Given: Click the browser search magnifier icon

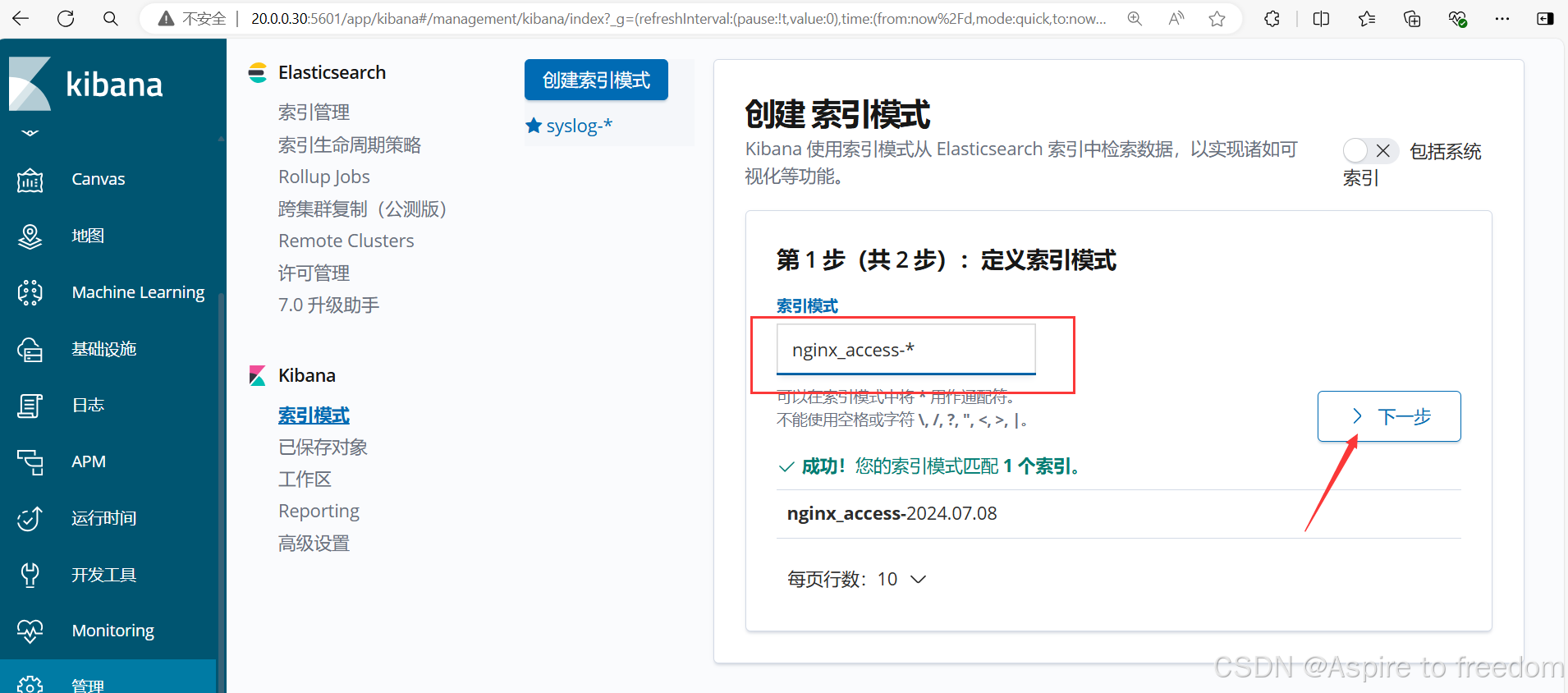Looking at the screenshot, I should point(110,18).
